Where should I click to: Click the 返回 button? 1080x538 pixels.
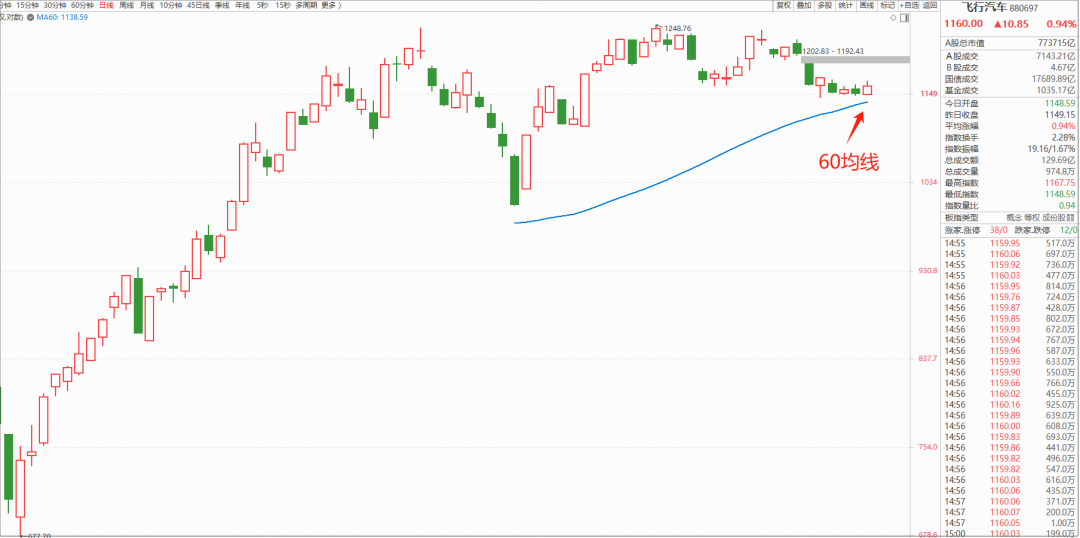point(930,5)
